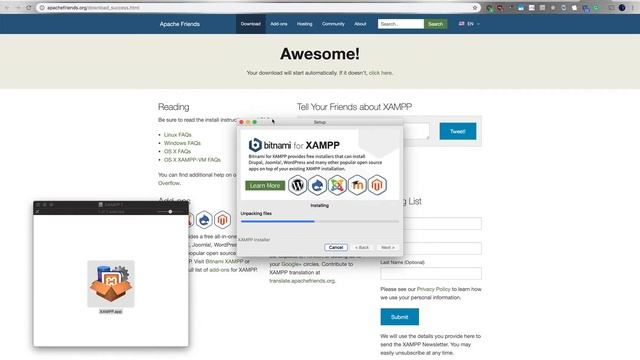
Task: Click the Back button in installer
Action: 362,247
